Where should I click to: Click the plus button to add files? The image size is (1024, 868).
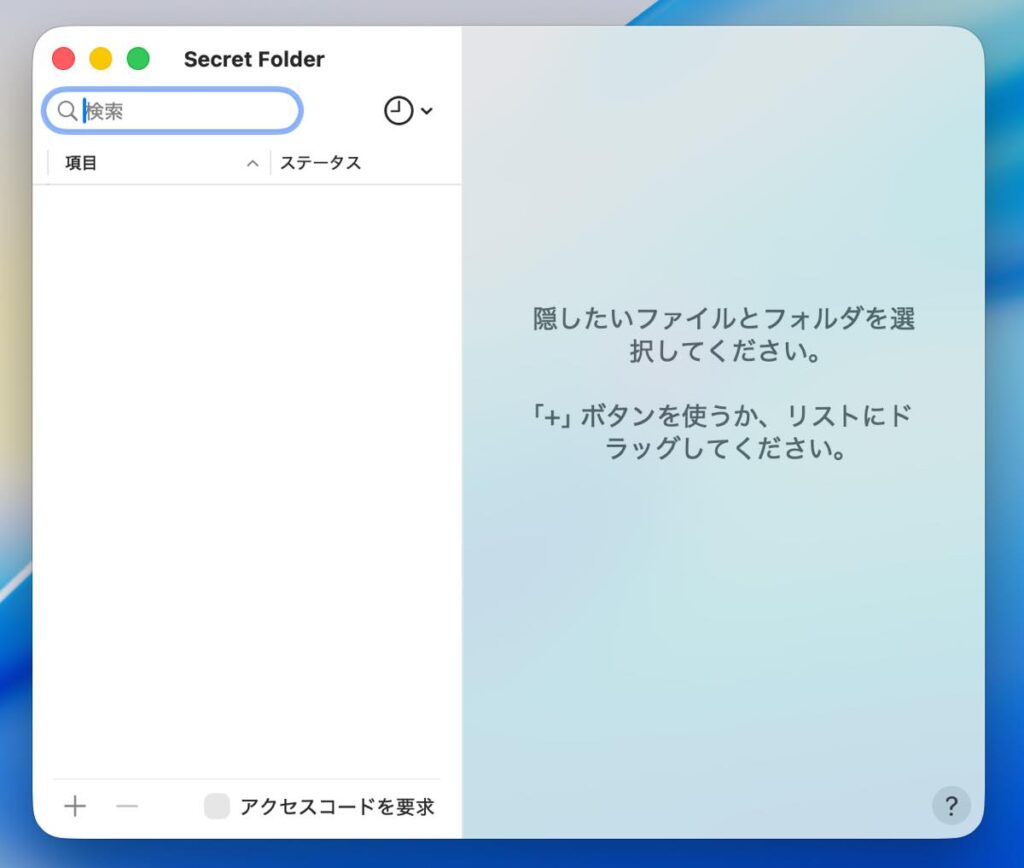(x=75, y=806)
